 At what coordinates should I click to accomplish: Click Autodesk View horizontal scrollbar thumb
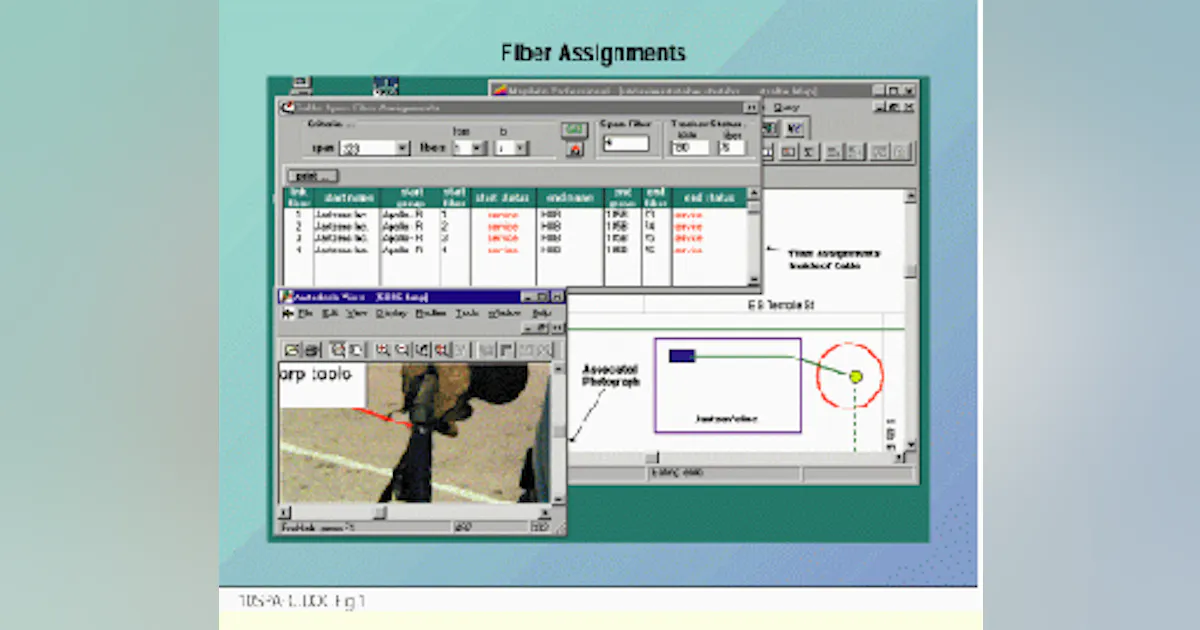(x=379, y=512)
